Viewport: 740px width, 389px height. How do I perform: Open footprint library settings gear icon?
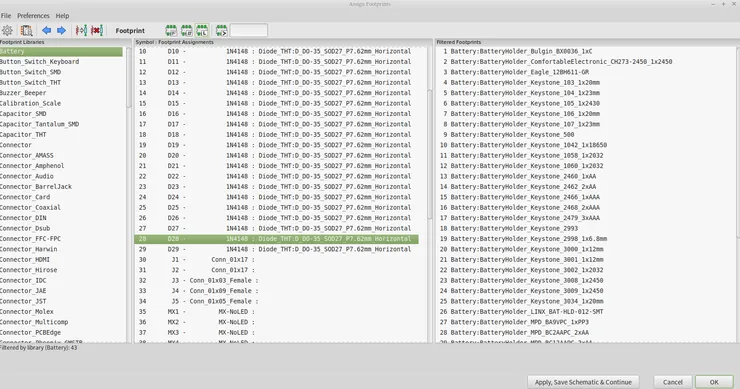7,31
